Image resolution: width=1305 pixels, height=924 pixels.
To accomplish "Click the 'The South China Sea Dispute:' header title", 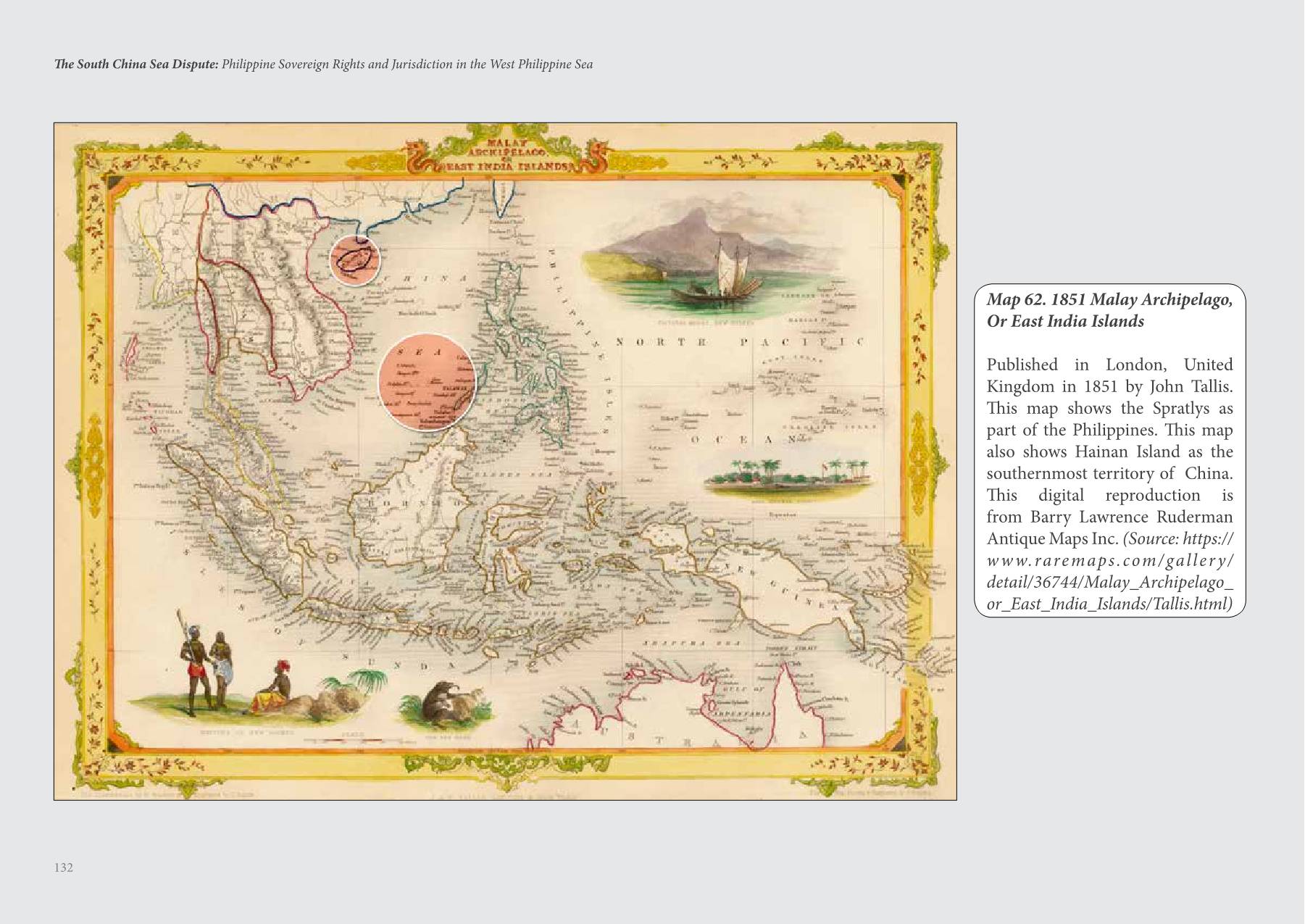I will (136, 64).
